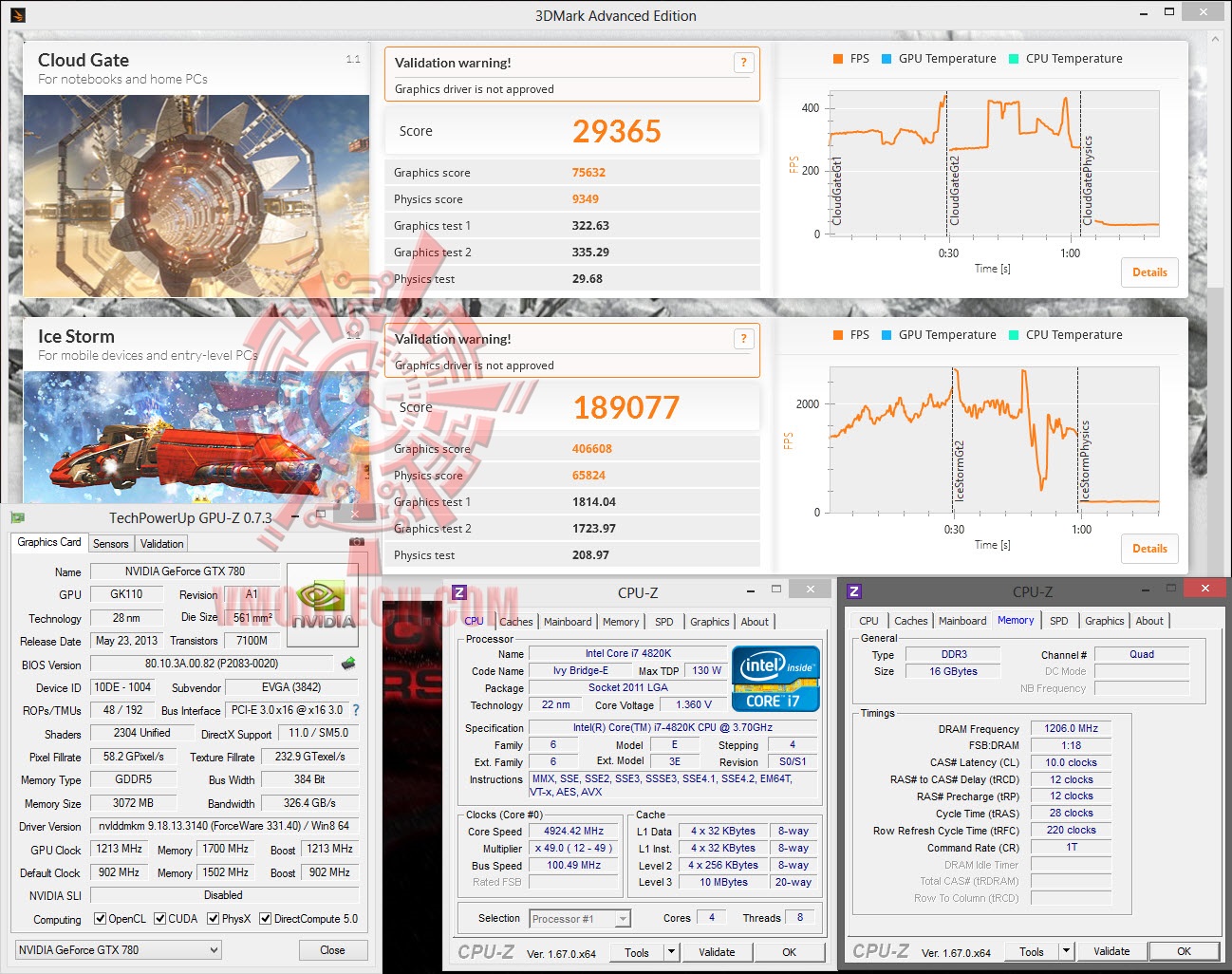Click Tools button in CPU-Z memory window

[1032, 951]
